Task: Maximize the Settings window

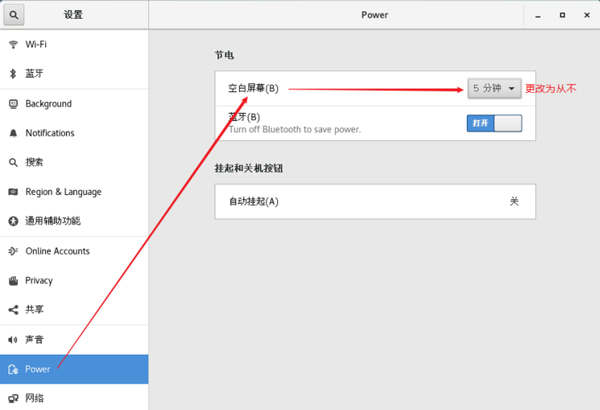Action: [561, 15]
